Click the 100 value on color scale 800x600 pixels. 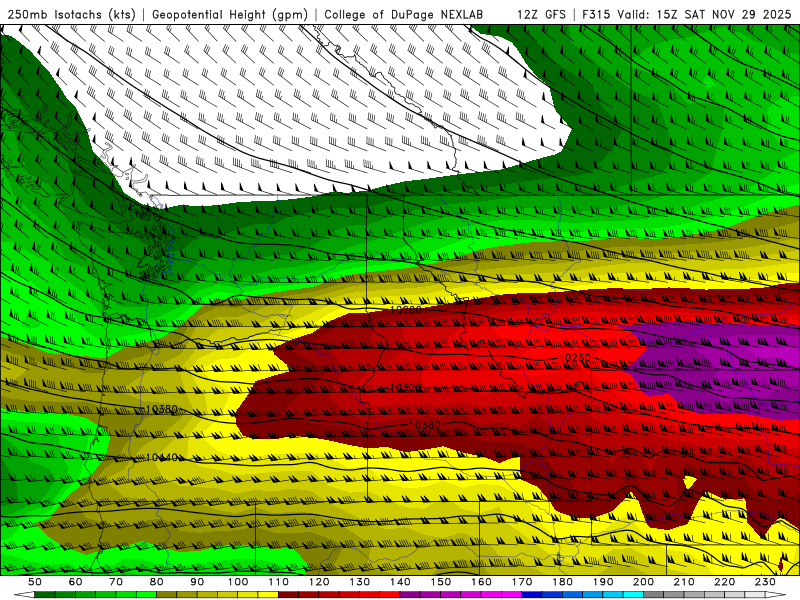coord(238,582)
